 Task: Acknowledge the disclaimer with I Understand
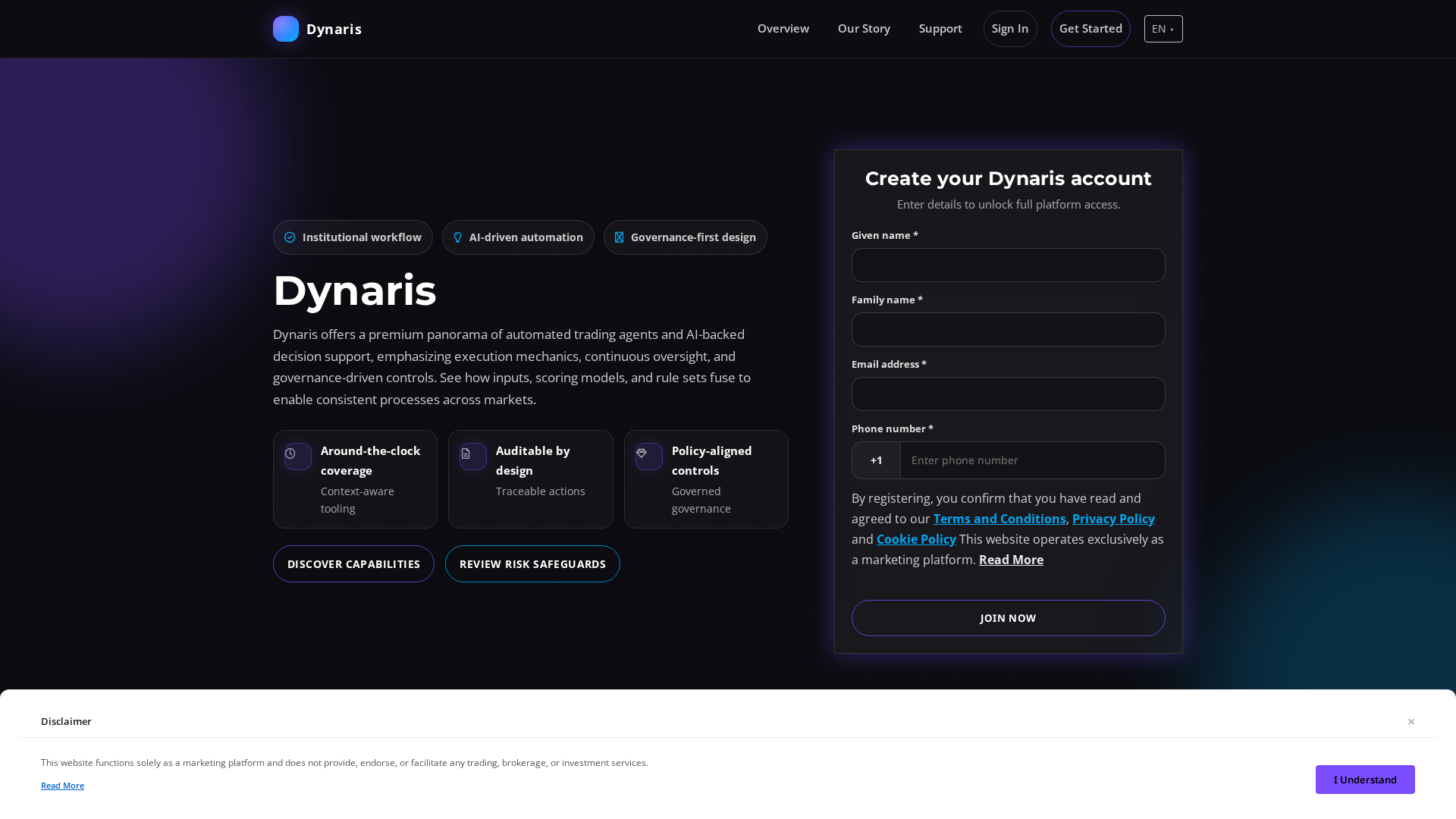(1364, 779)
